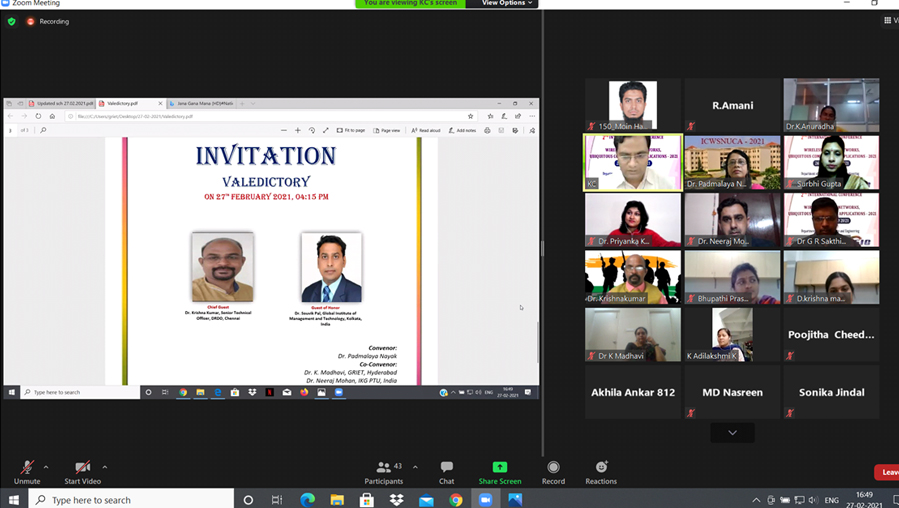
Task: Start recording with the Record button
Action: click(553, 472)
